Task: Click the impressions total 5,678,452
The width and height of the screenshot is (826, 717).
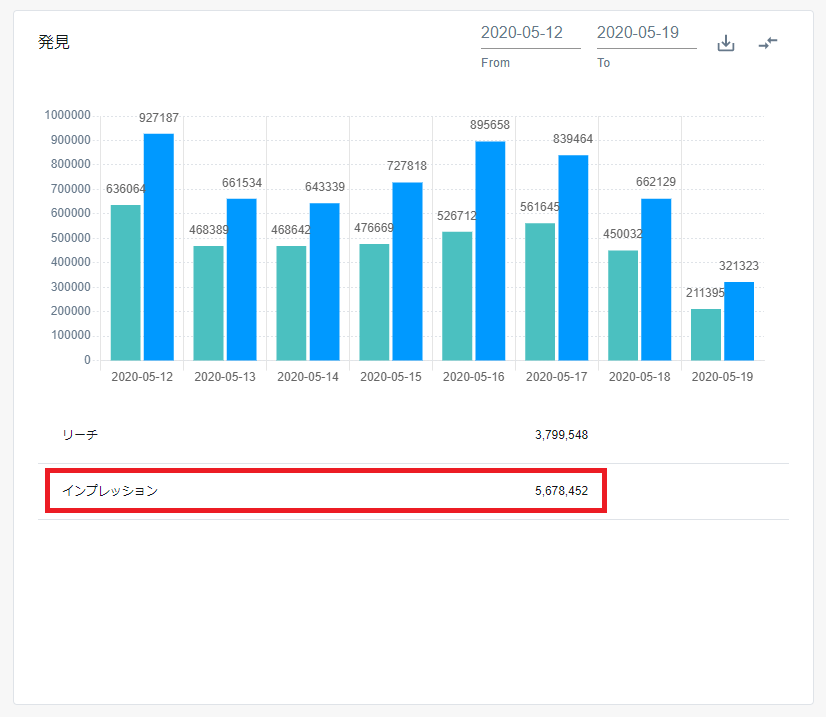Action: click(x=561, y=491)
